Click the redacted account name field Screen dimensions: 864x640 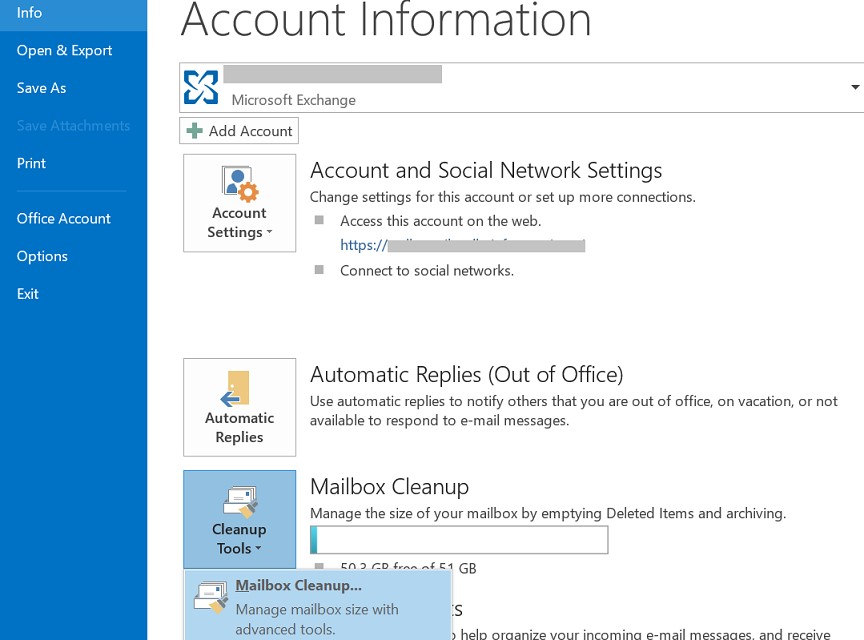(x=332, y=74)
